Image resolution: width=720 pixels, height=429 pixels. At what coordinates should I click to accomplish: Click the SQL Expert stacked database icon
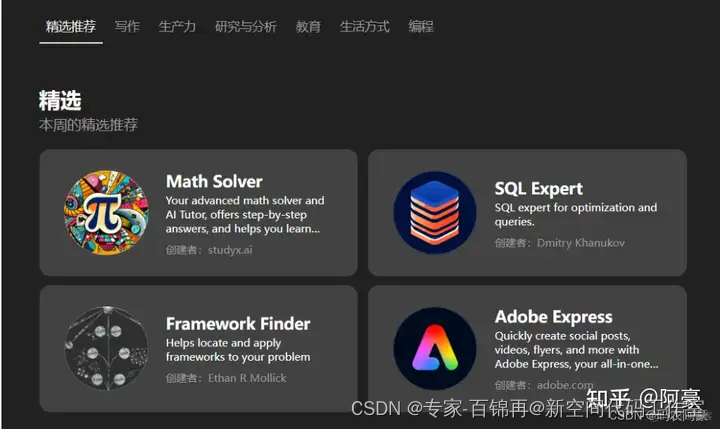(435, 213)
